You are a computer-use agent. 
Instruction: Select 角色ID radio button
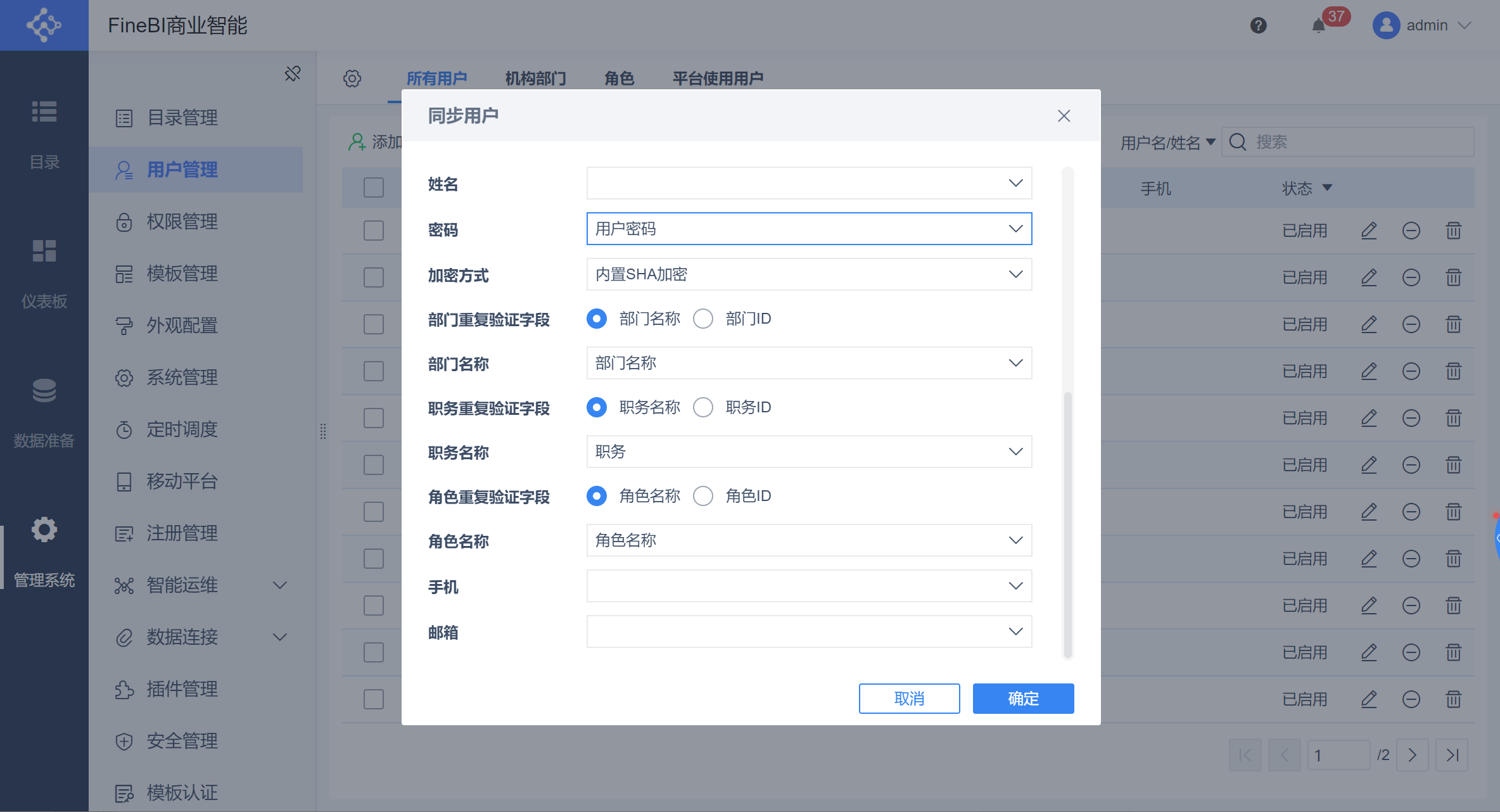[x=703, y=496]
